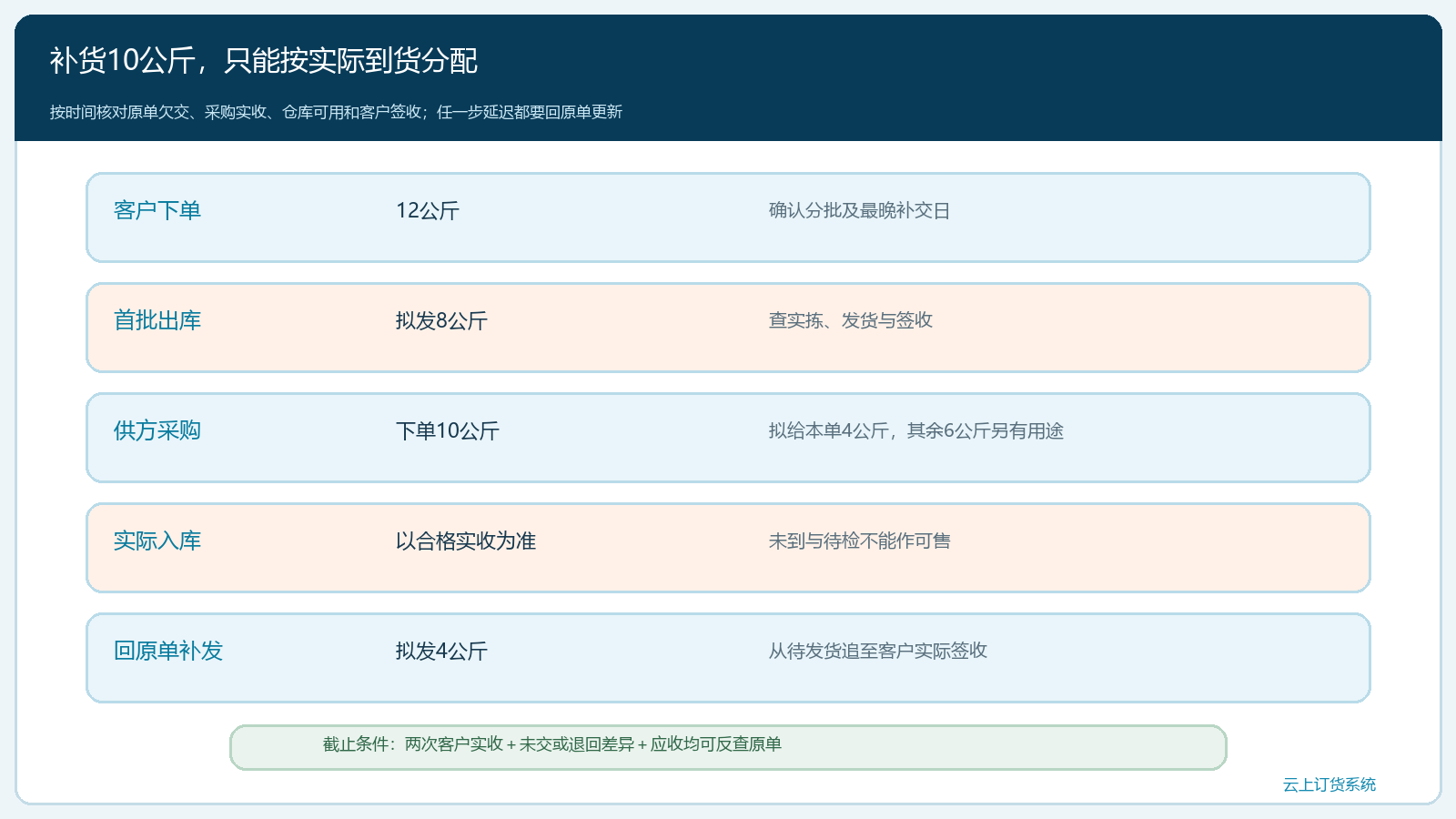The width and height of the screenshot is (1456, 819).
Task: Click the 以合格实收为准 text
Action: pyautogui.click(x=465, y=541)
